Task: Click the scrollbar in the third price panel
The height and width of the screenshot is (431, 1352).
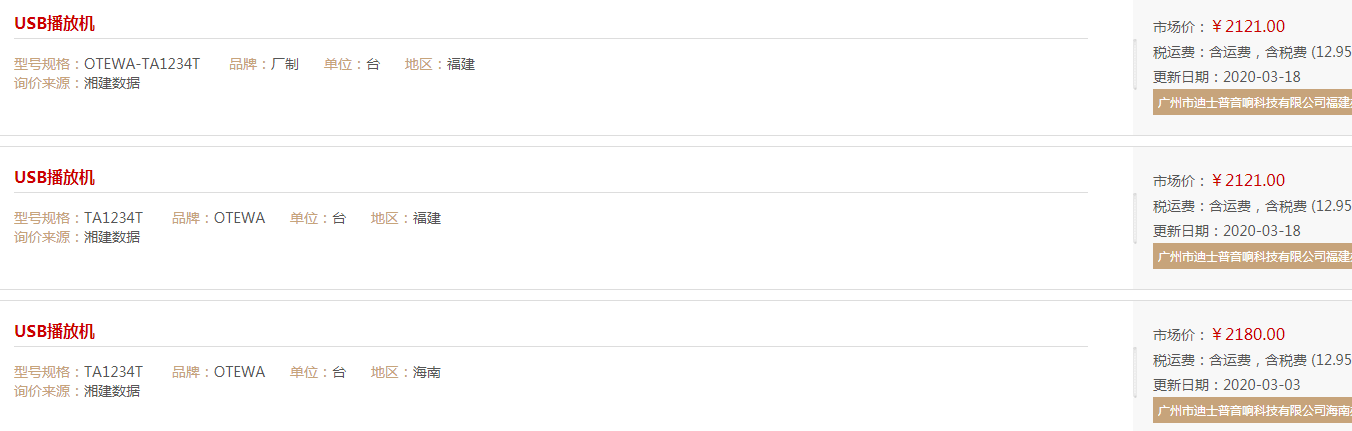Action: coord(1135,372)
